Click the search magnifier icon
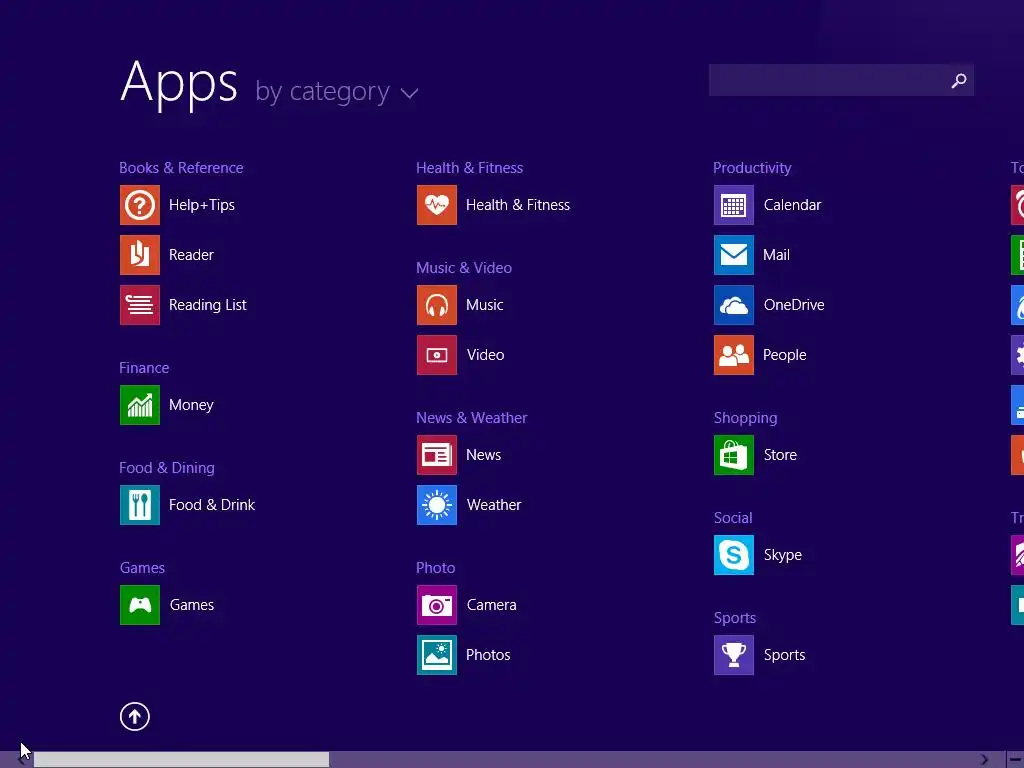Image resolution: width=1024 pixels, height=768 pixels. tap(959, 80)
